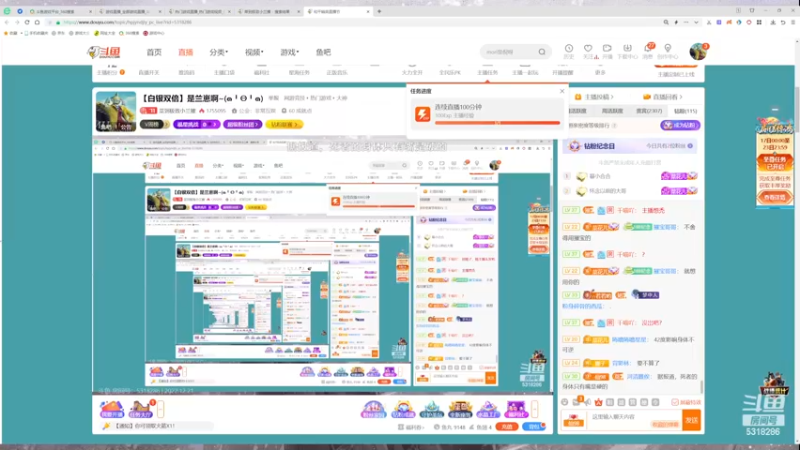
Task: Expand the left gift list arrow
Action: pyautogui.click(x=161, y=409)
